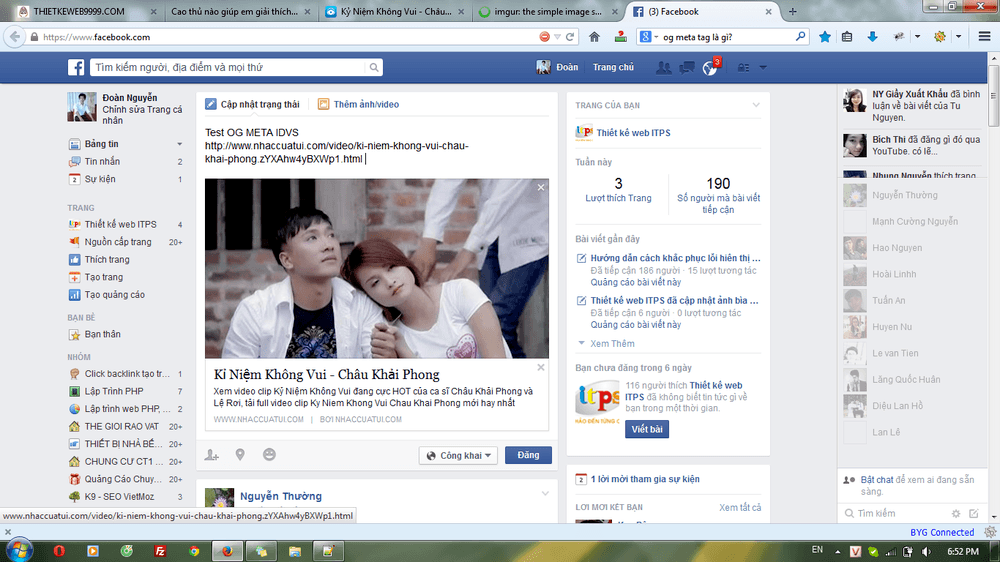Viewport: 1000px width, 562px height.
Task: Open notifications globe icon
Action: point(709,68)
